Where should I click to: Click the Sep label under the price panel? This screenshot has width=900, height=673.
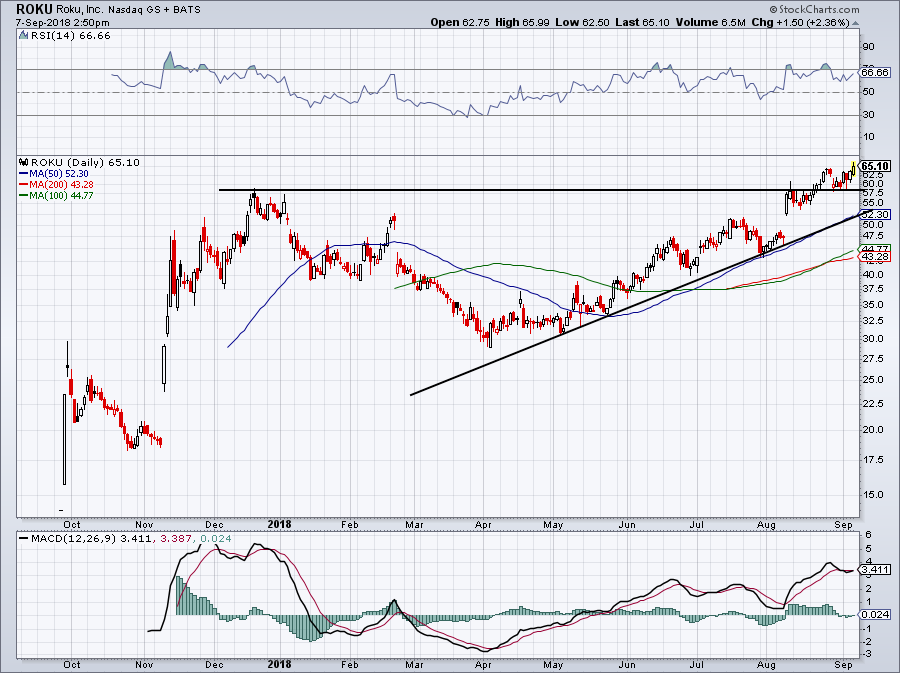pos(843,525)
